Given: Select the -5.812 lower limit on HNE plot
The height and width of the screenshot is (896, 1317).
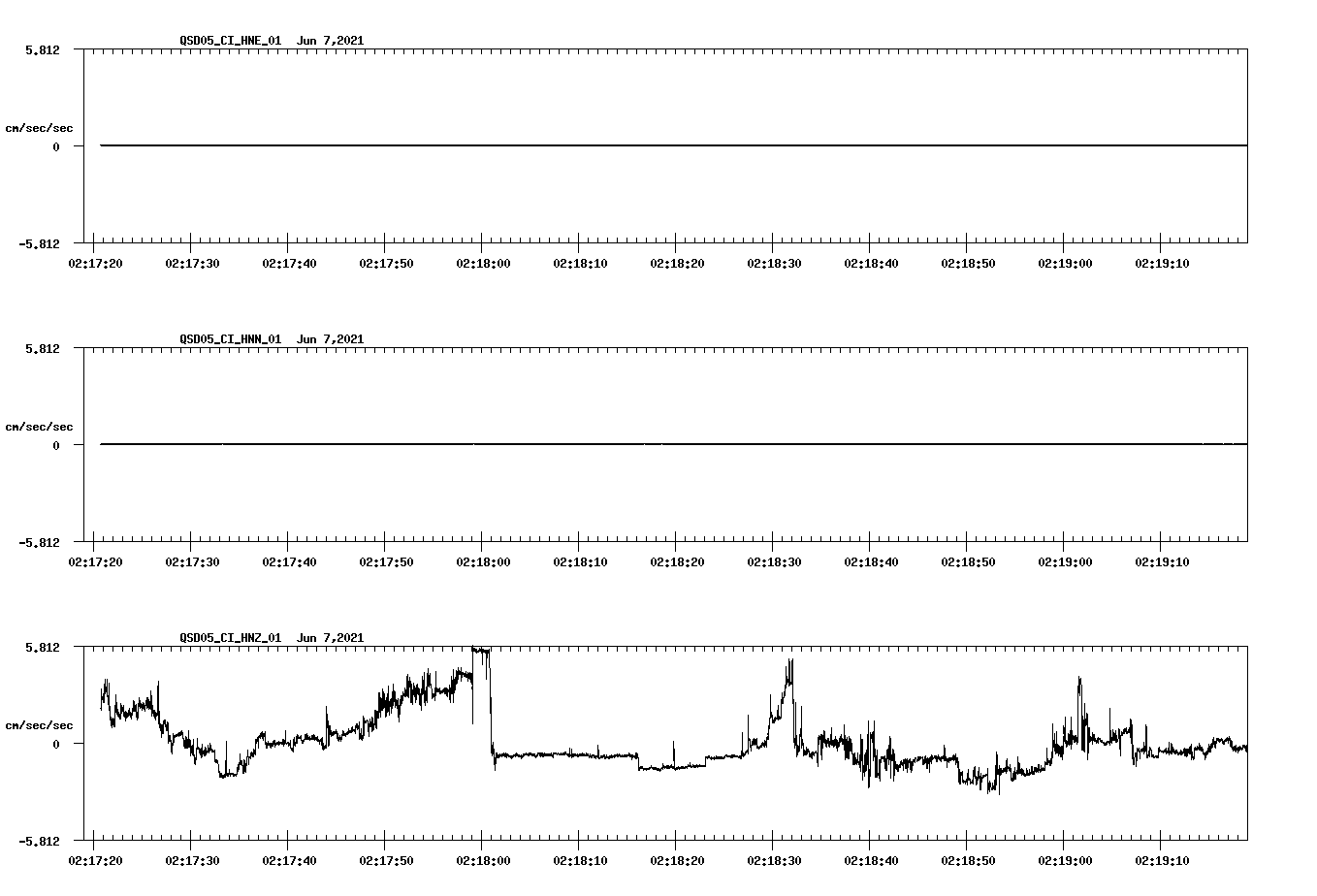Looking at the screenshot, I should pos(39,243).
